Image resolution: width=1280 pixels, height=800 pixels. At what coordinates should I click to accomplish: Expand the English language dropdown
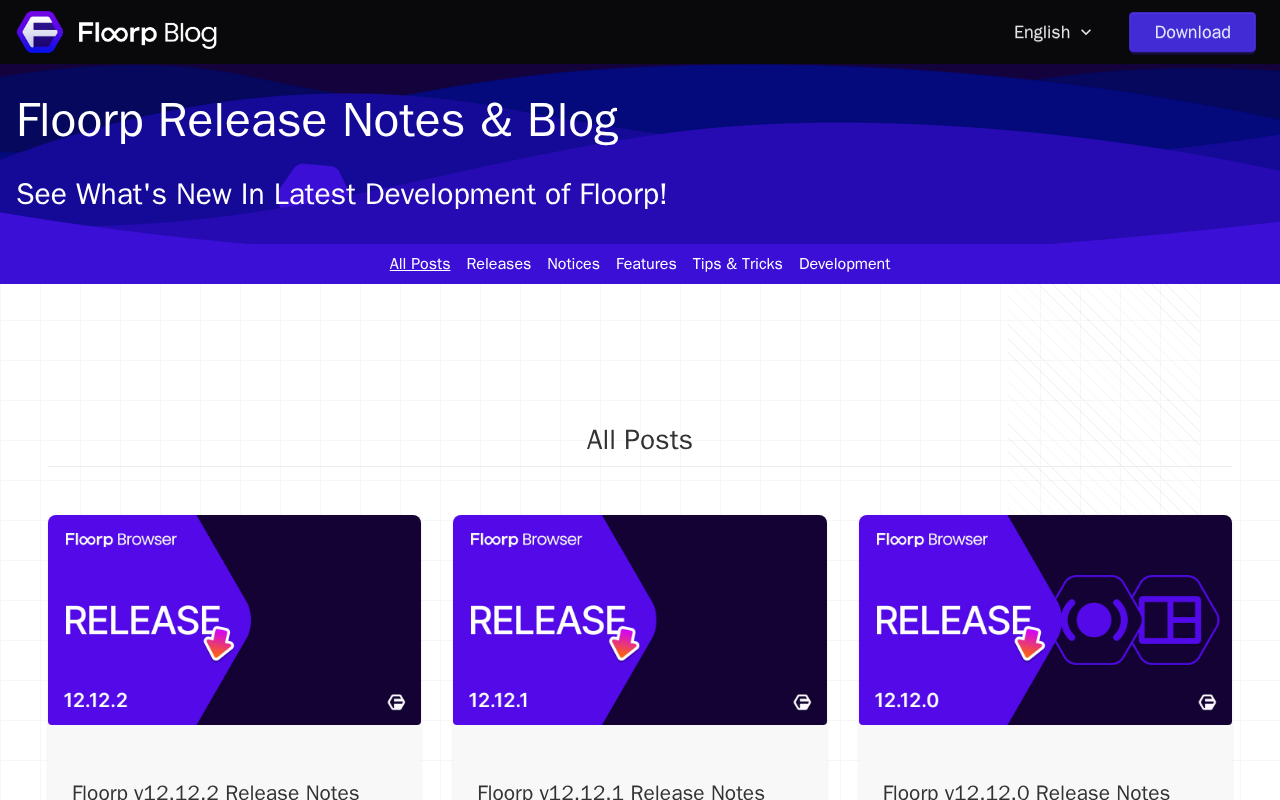point(1053,32)
